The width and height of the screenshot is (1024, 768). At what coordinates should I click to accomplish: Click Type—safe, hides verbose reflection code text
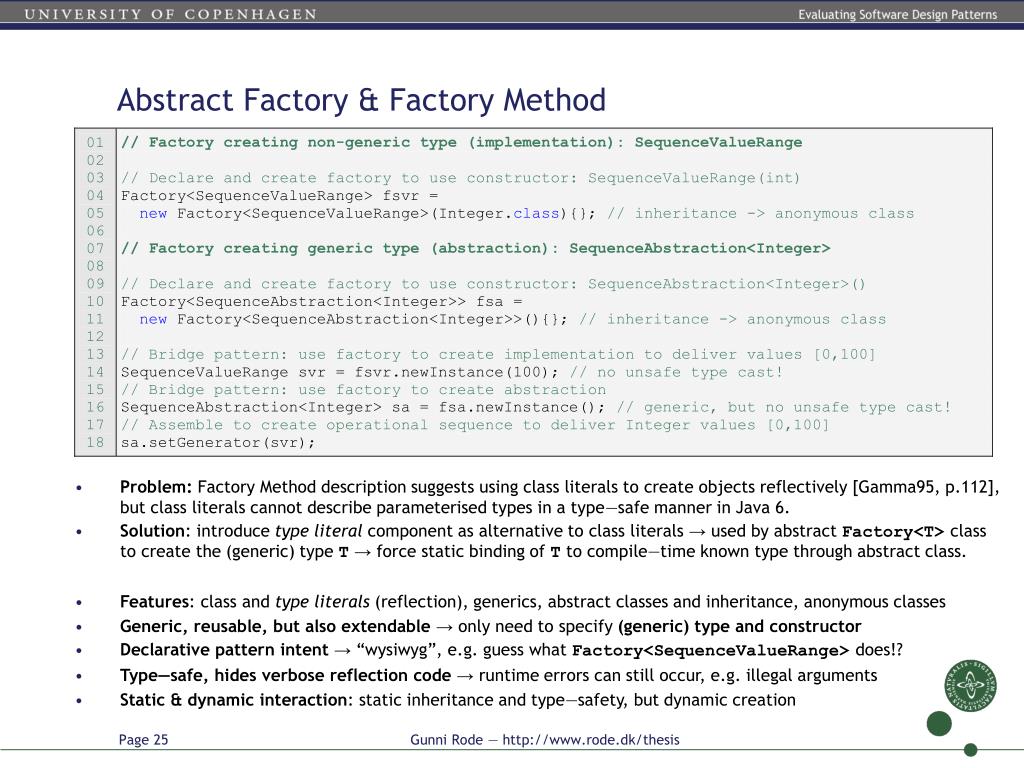pos(285,675)
